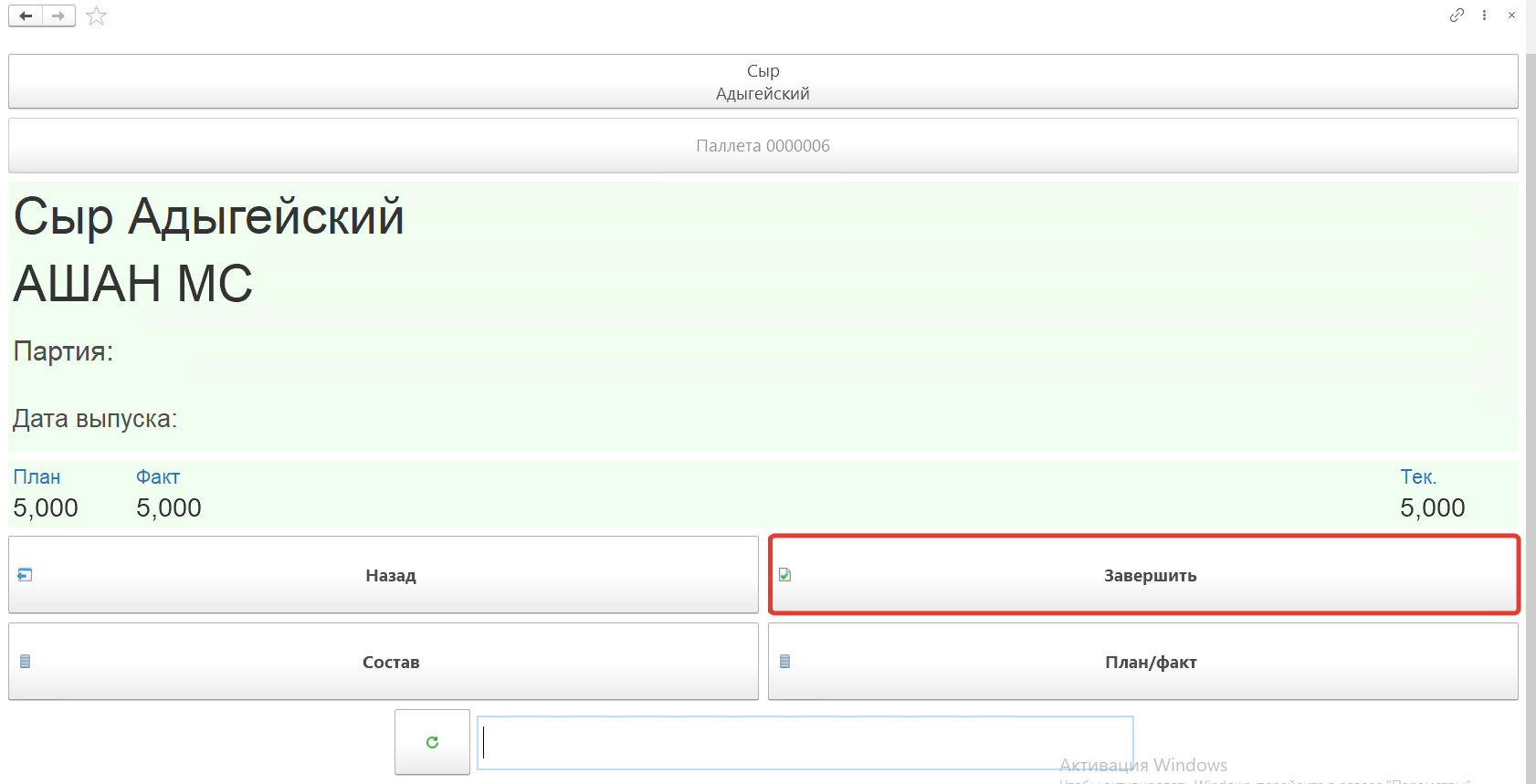Close the form with the X icon

(1511, 16)
